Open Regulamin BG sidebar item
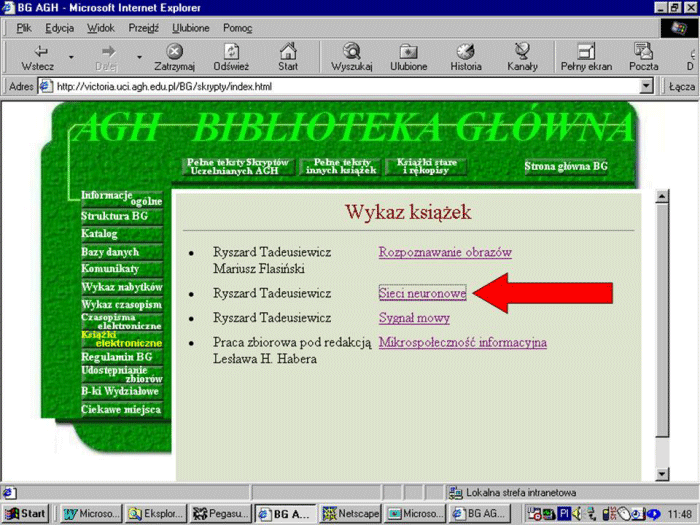The height and width of the screenshot is (525, 700). point(121,357)
